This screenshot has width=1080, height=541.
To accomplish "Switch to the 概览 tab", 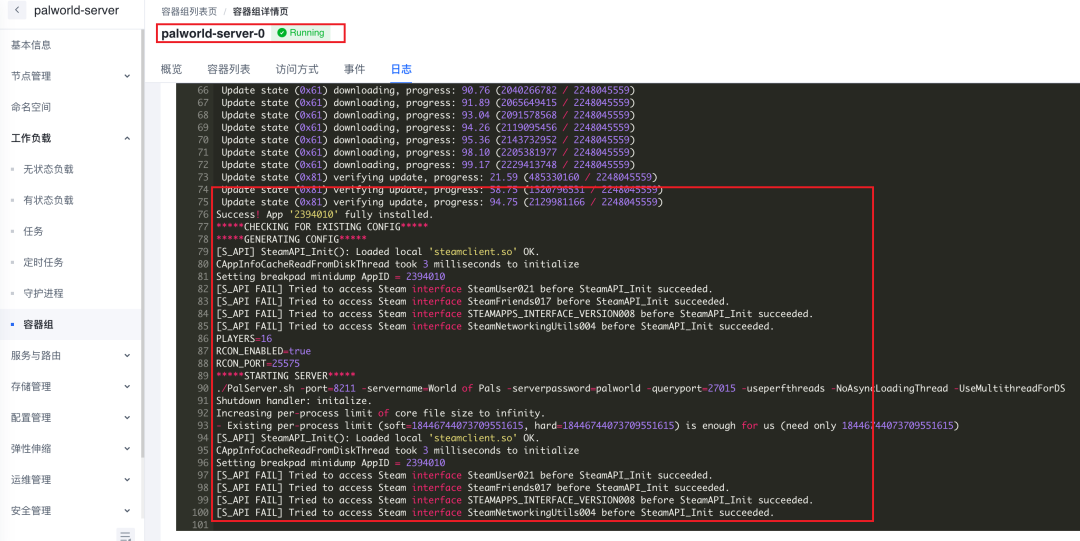I will click(x=171, y=69).
